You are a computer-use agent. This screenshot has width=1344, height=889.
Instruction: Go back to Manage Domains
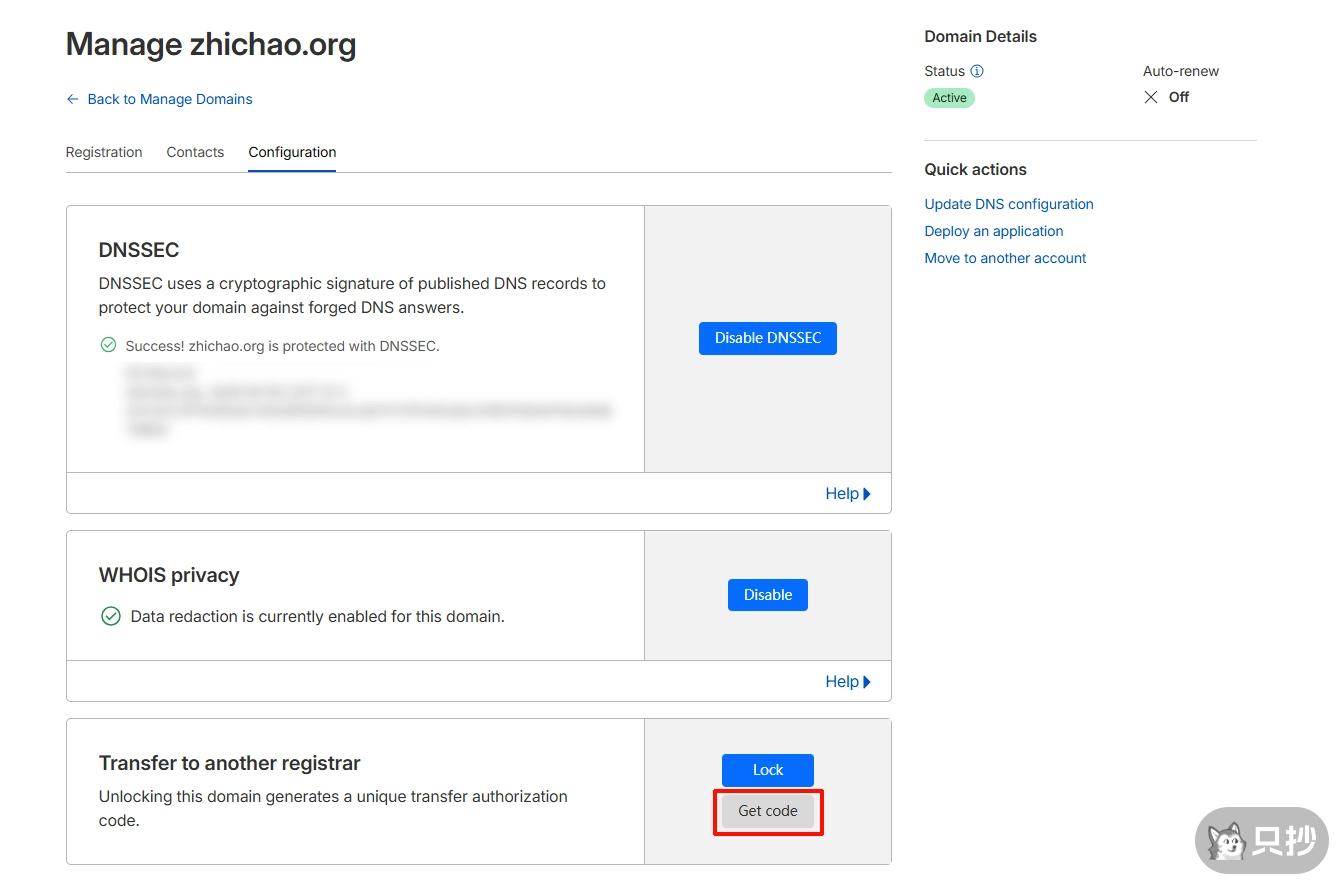169,99
